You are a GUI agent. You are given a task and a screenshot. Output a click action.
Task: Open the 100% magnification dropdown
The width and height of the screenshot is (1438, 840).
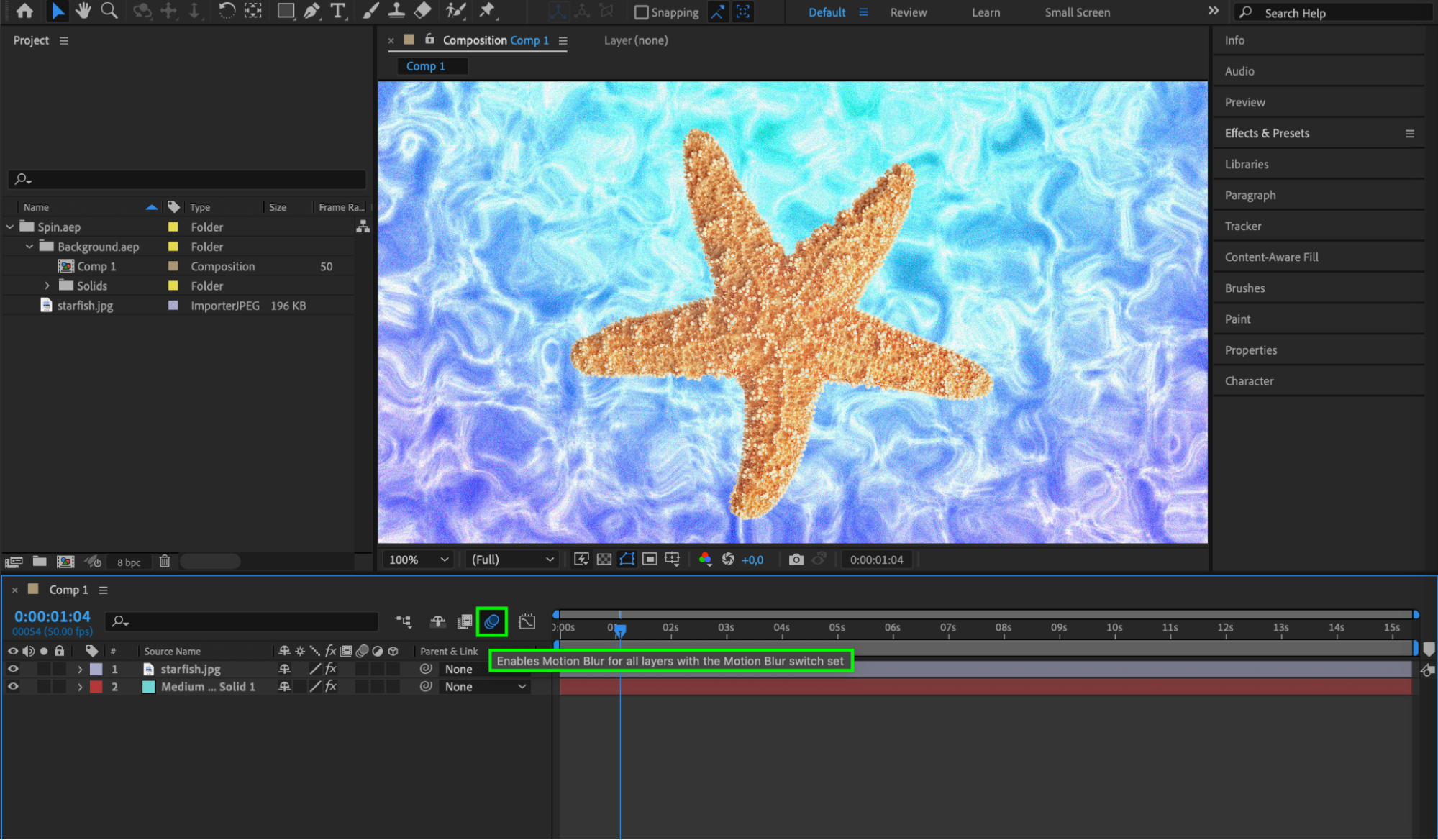(419, 560)
